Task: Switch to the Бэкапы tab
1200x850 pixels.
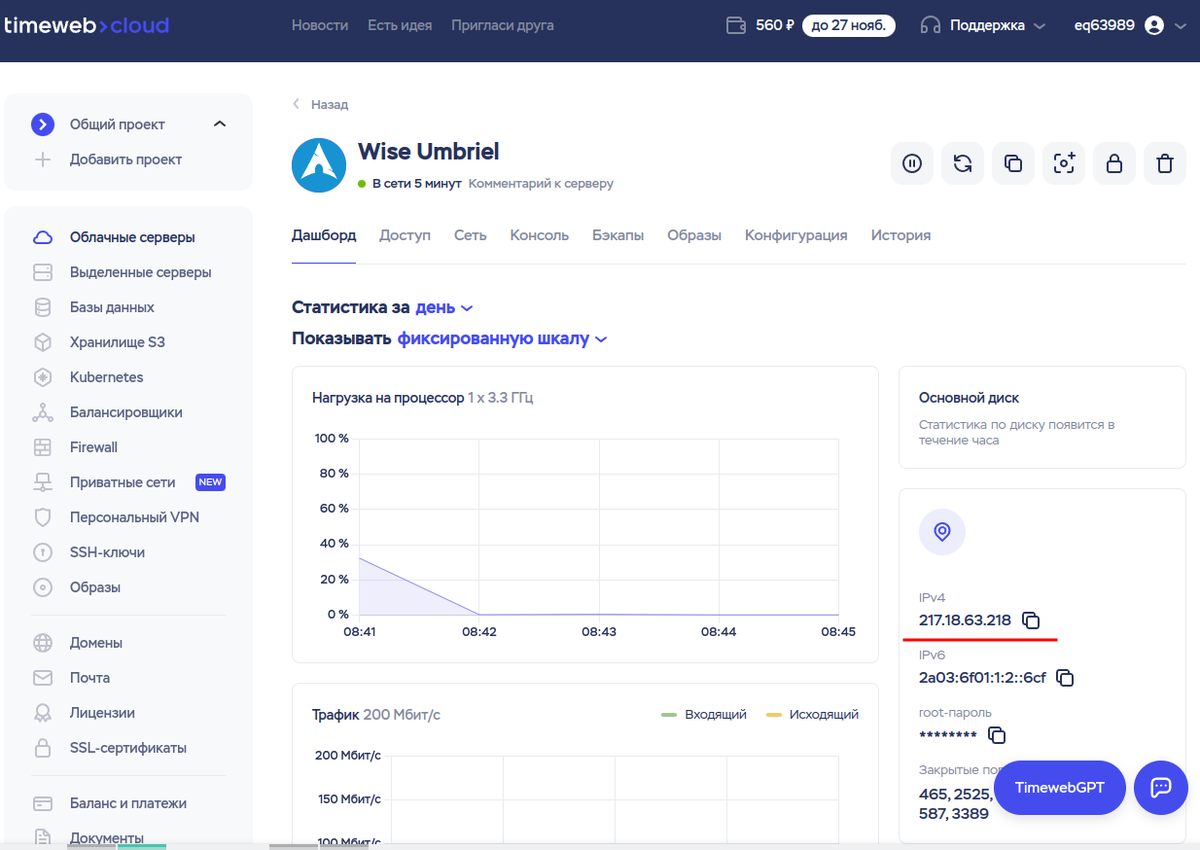Action: (618, 235)
